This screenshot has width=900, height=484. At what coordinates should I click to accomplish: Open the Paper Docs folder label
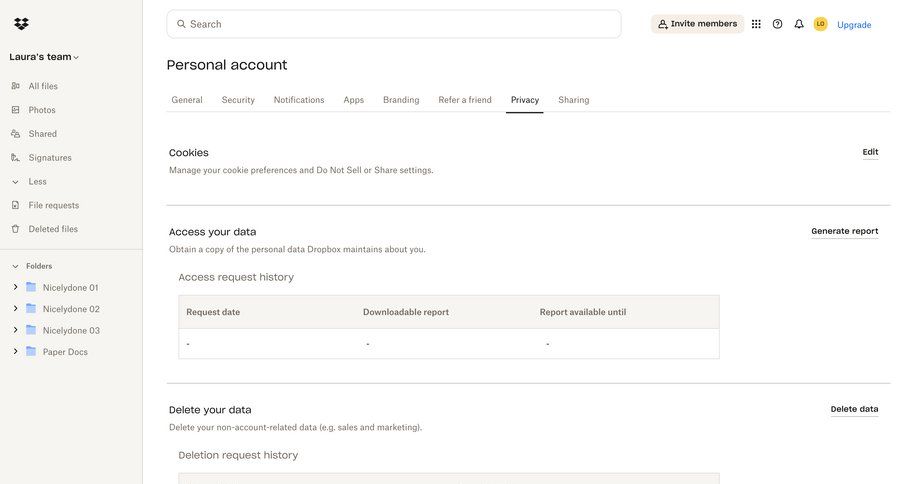65,352
